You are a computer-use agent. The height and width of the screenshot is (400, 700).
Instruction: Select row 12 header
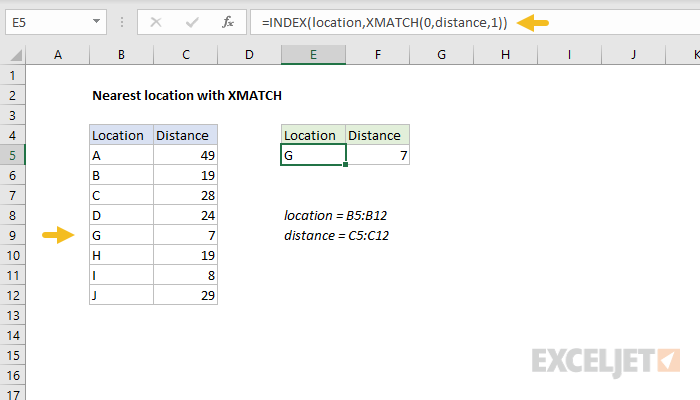click(12, 296)
